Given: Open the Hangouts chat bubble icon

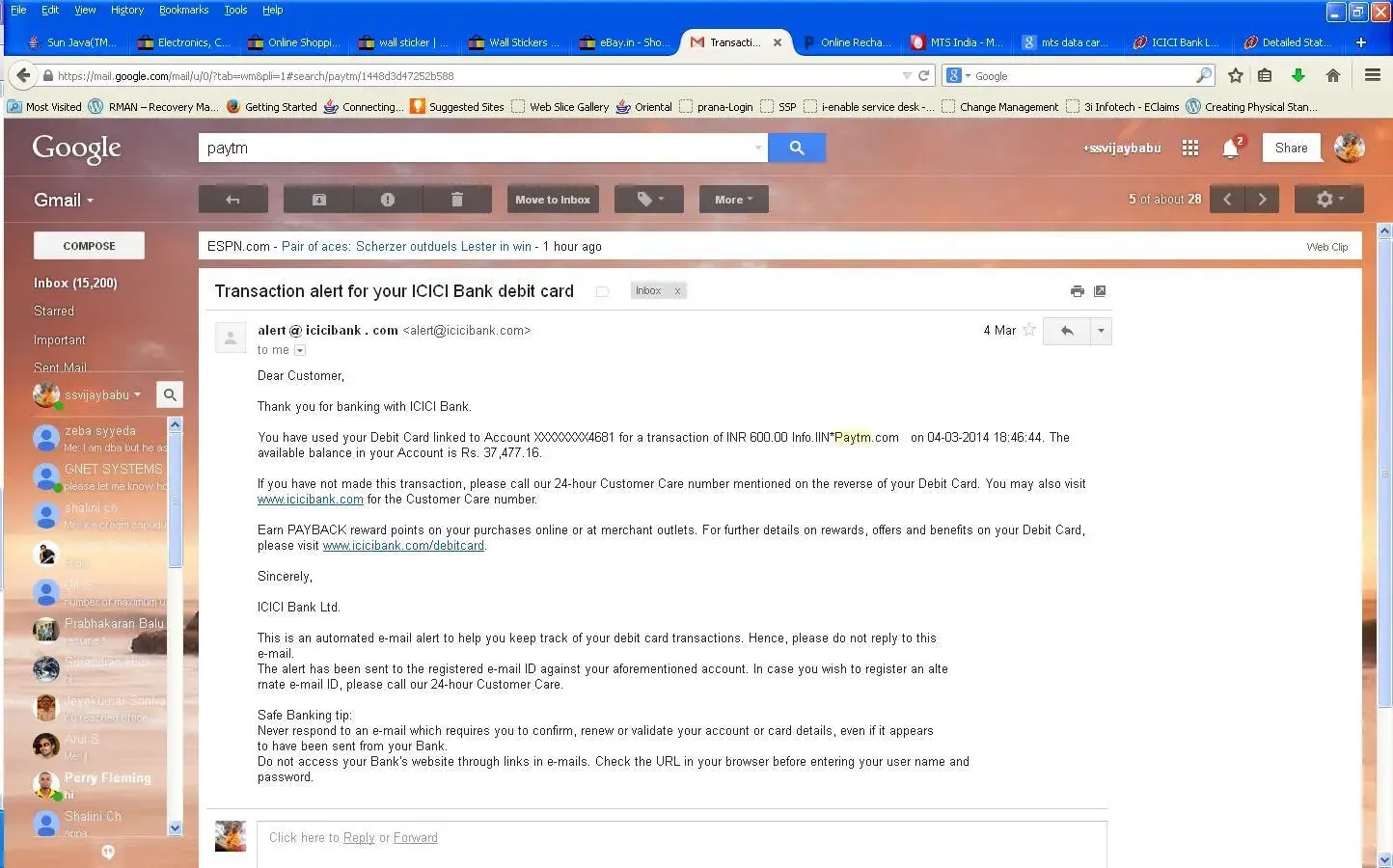Looking at the screenshot, I should tap(108, 852).
